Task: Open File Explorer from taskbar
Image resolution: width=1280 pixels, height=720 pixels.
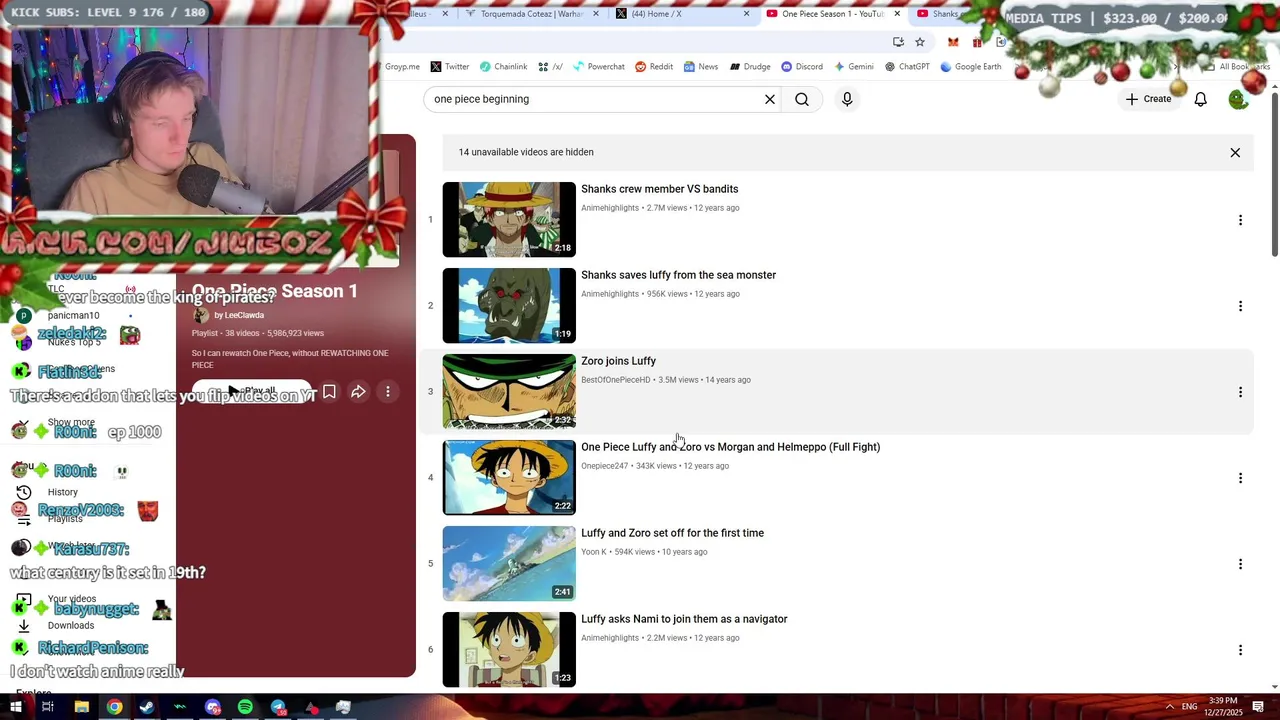Action: [x=82, y=707]
